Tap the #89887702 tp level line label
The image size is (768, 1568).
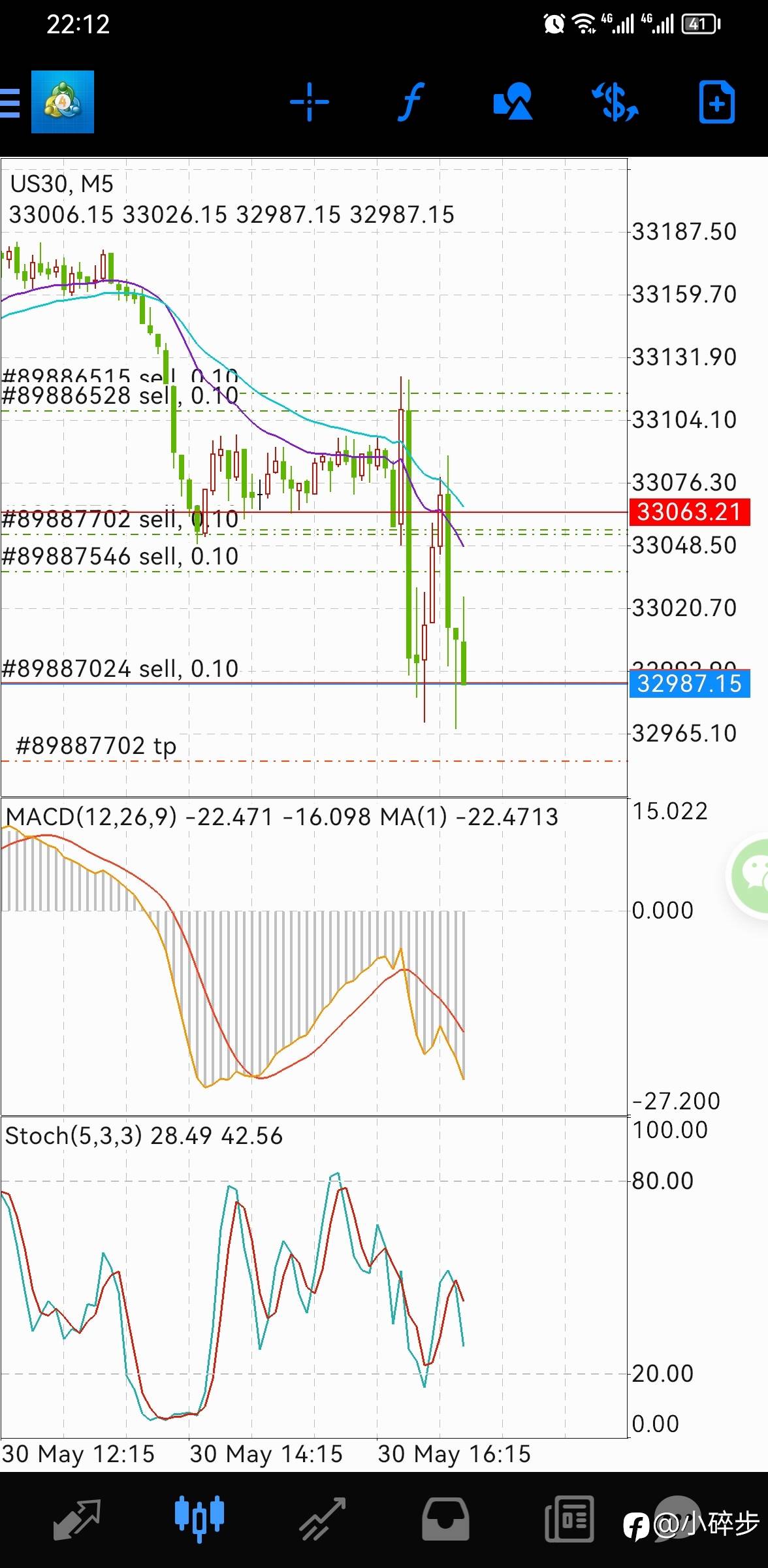pos(96,745)
